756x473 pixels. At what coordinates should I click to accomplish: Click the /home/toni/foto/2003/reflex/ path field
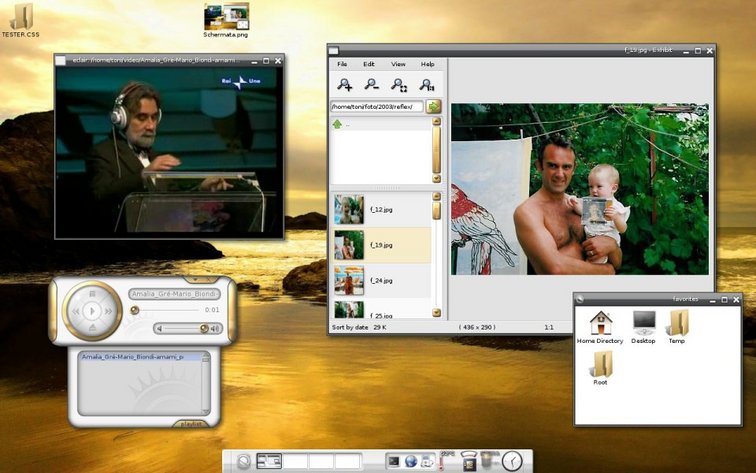tap(377, 107)
